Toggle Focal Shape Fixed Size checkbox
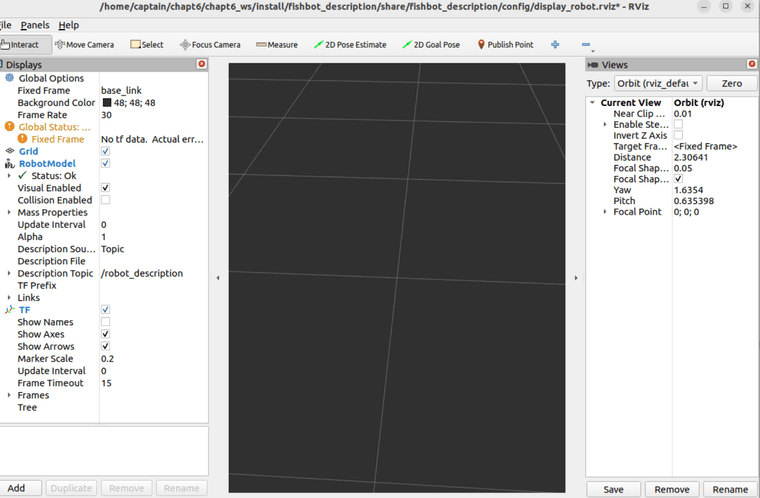The width and height of the screenshot is (760, 498). tap(679, 178)
